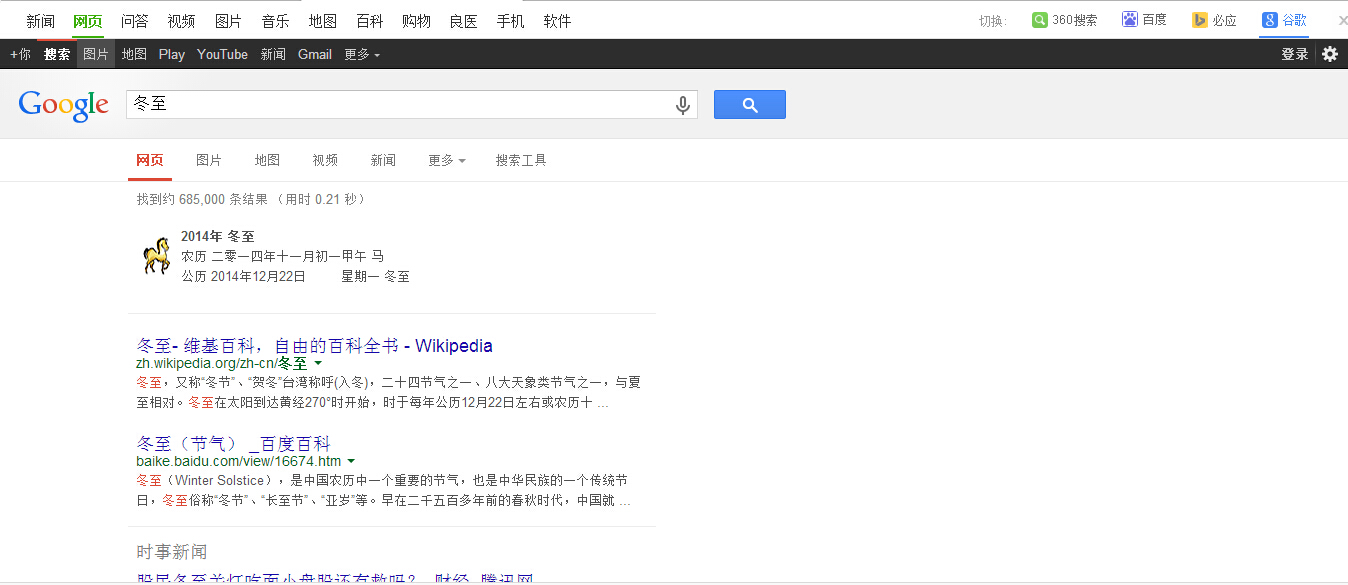1348x585 pixels.
Task: Open the arrow next to baike.baidu.com URL
Action: pyautogui.click(x=351, y=461)
